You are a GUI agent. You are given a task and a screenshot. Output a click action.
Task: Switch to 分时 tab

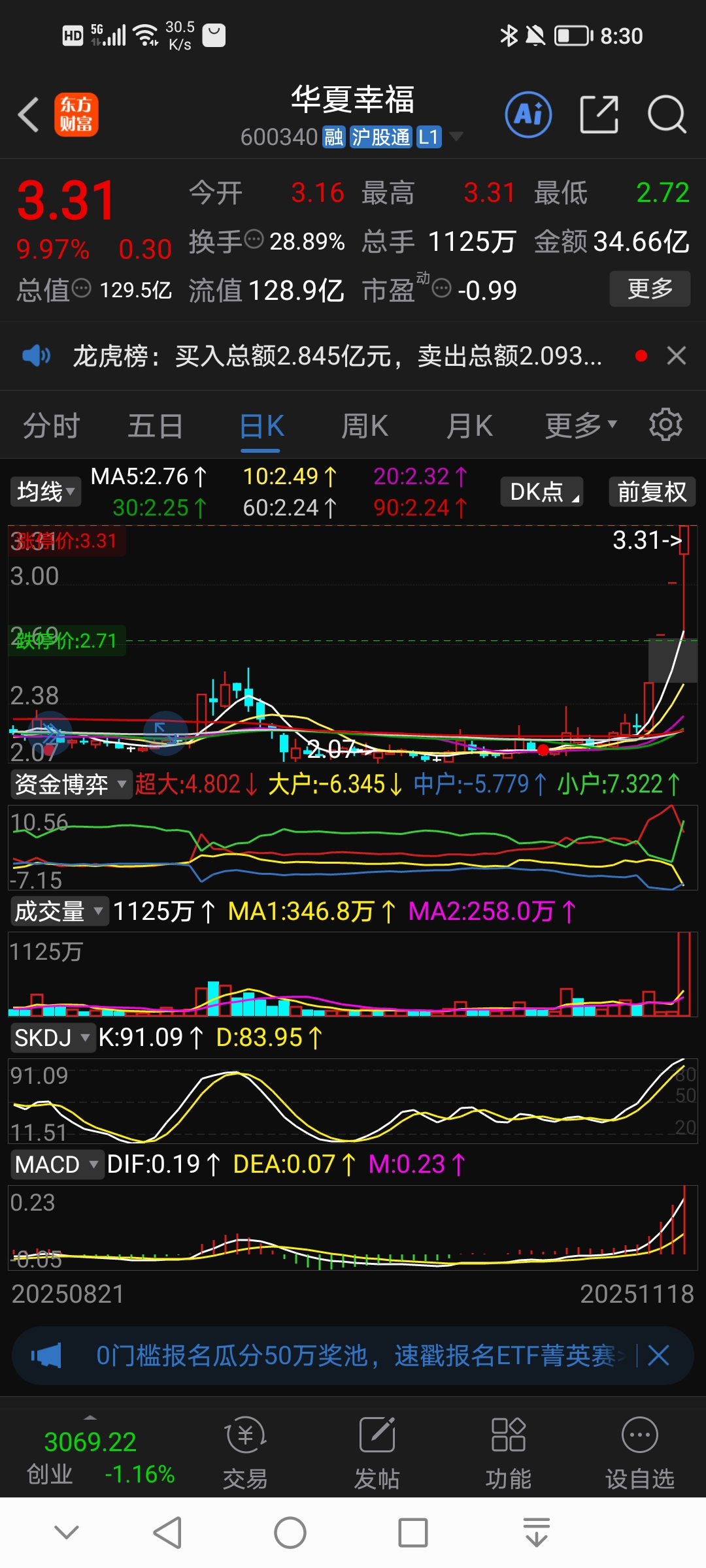[51, 426]
